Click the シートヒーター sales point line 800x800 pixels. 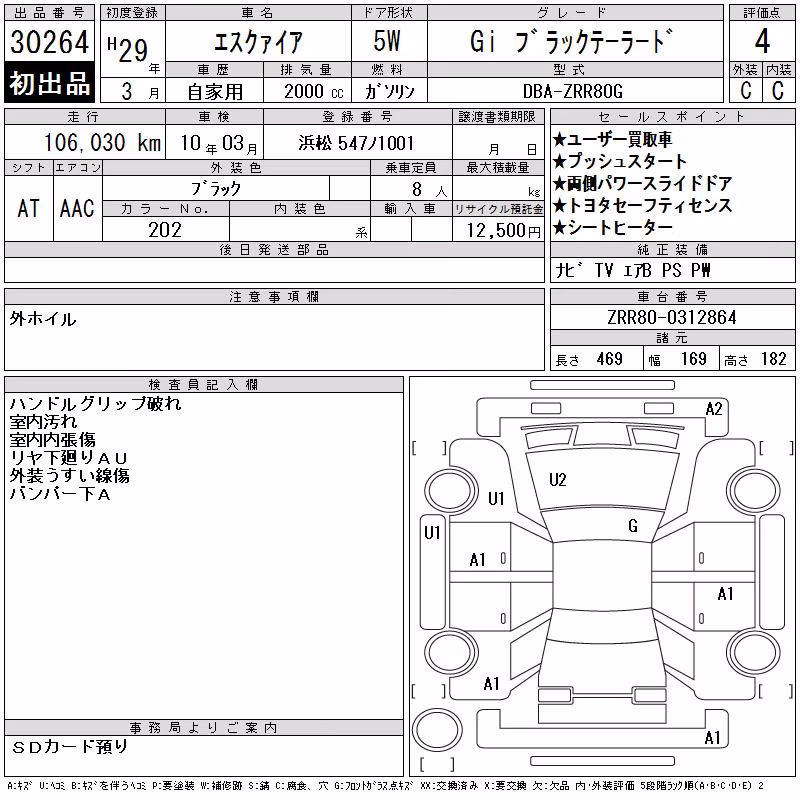pos(613,228)
